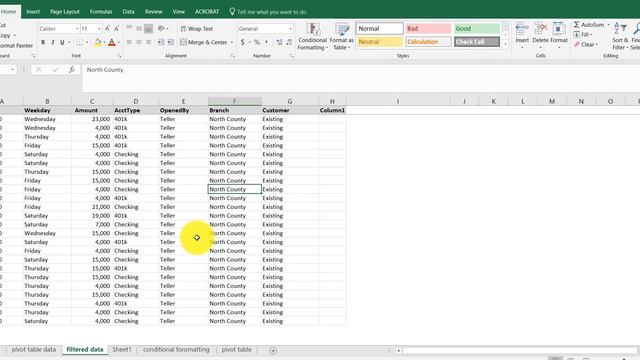Cancel formula bar entry X icon
This screenshot has height=360, width=640.
38,70
